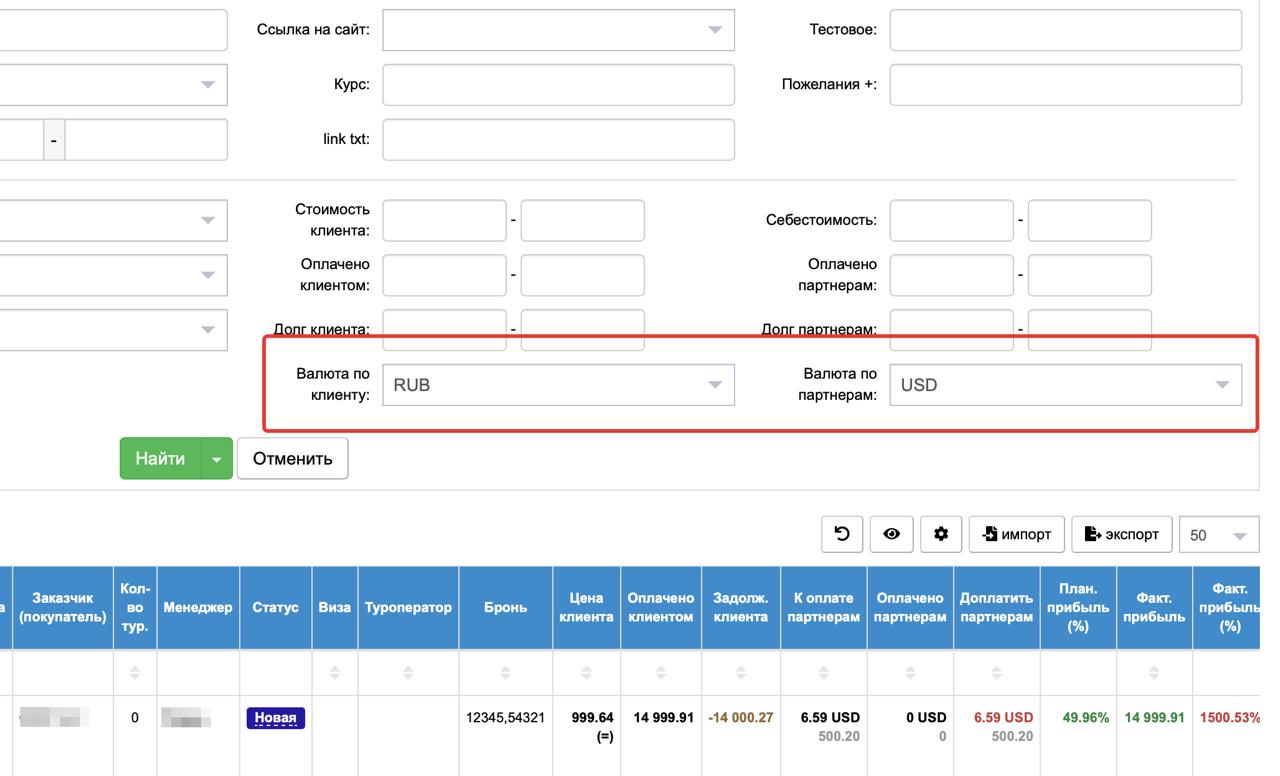Click the импорт button
Screen dimensions: 1280x776
tap(1016, 534)
